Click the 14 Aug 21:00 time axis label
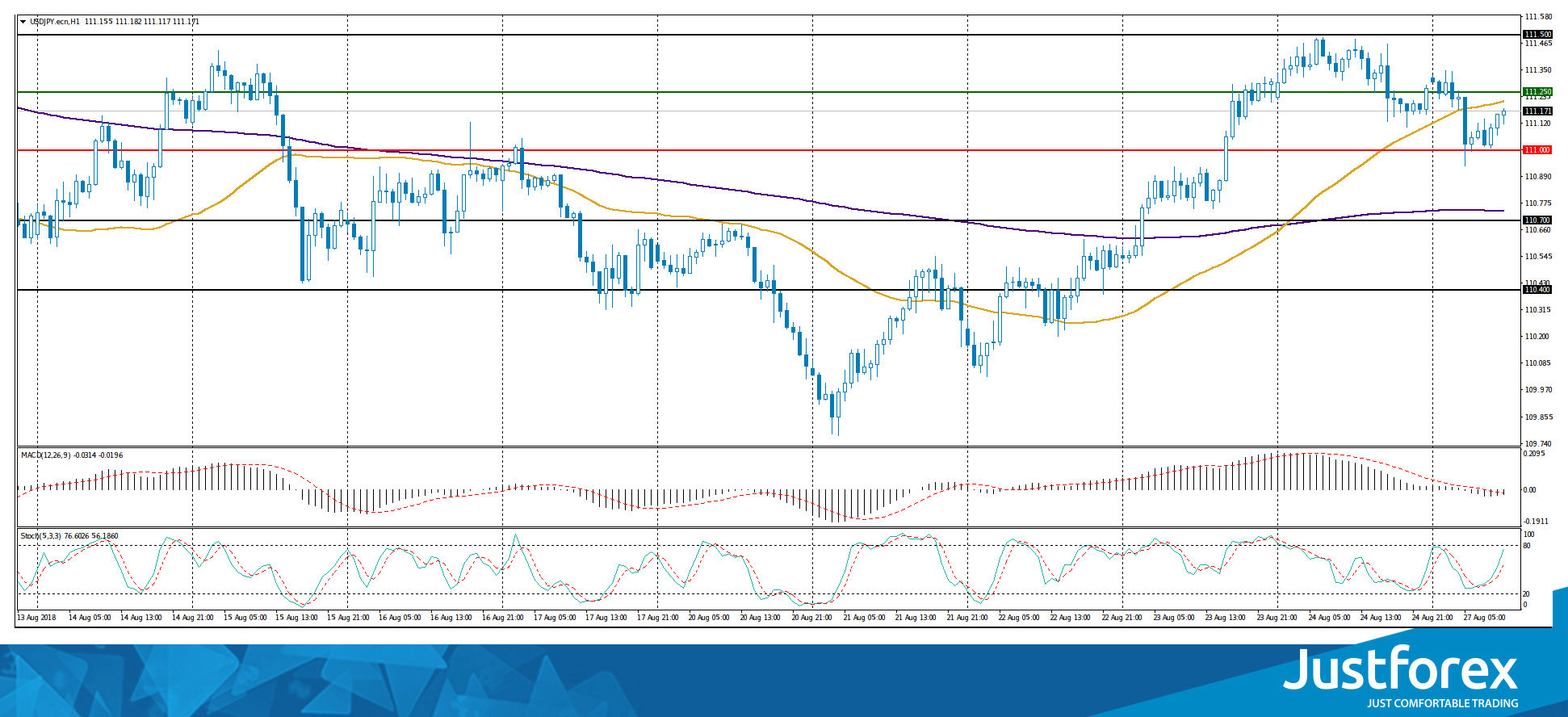This screenshot has height=717, width=1568. [193, 618]
